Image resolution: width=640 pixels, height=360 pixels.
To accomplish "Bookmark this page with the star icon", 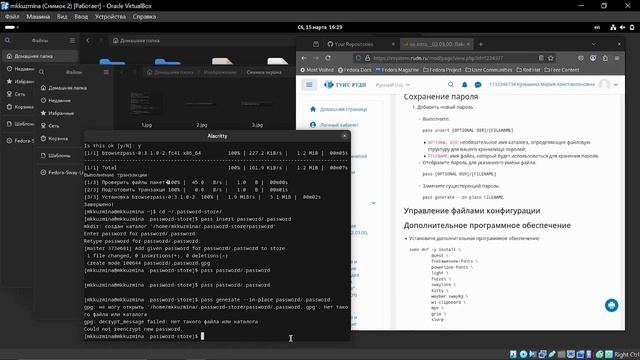I will [x=551, y=58].
